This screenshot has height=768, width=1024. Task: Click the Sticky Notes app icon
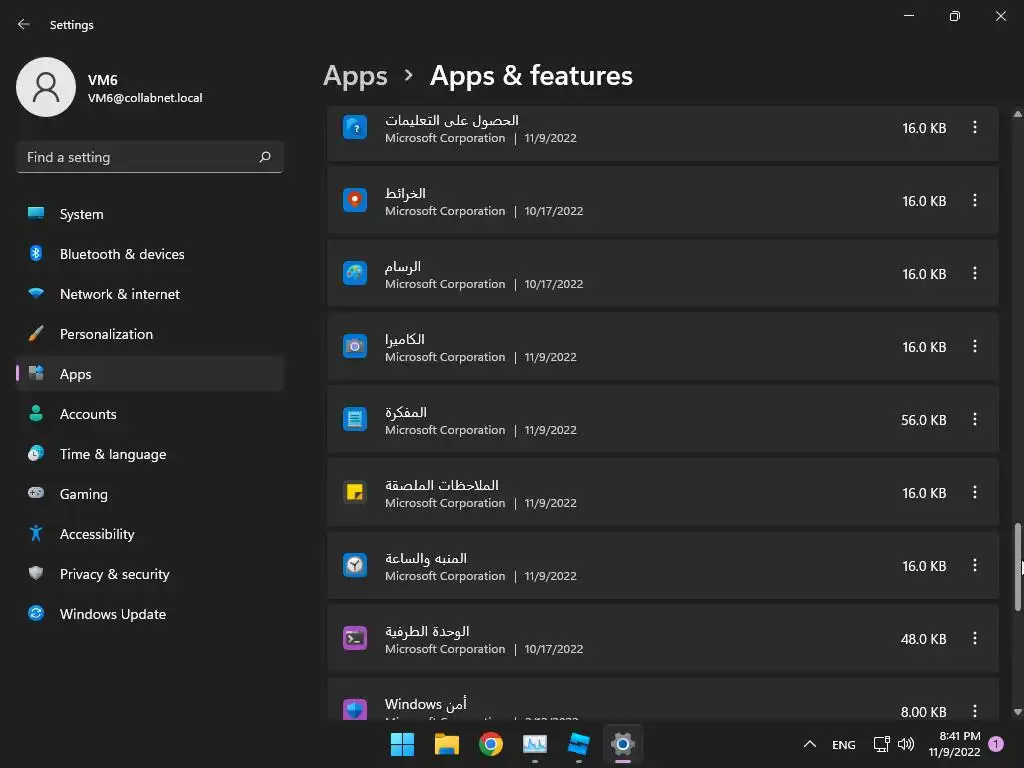pos(355,492)
